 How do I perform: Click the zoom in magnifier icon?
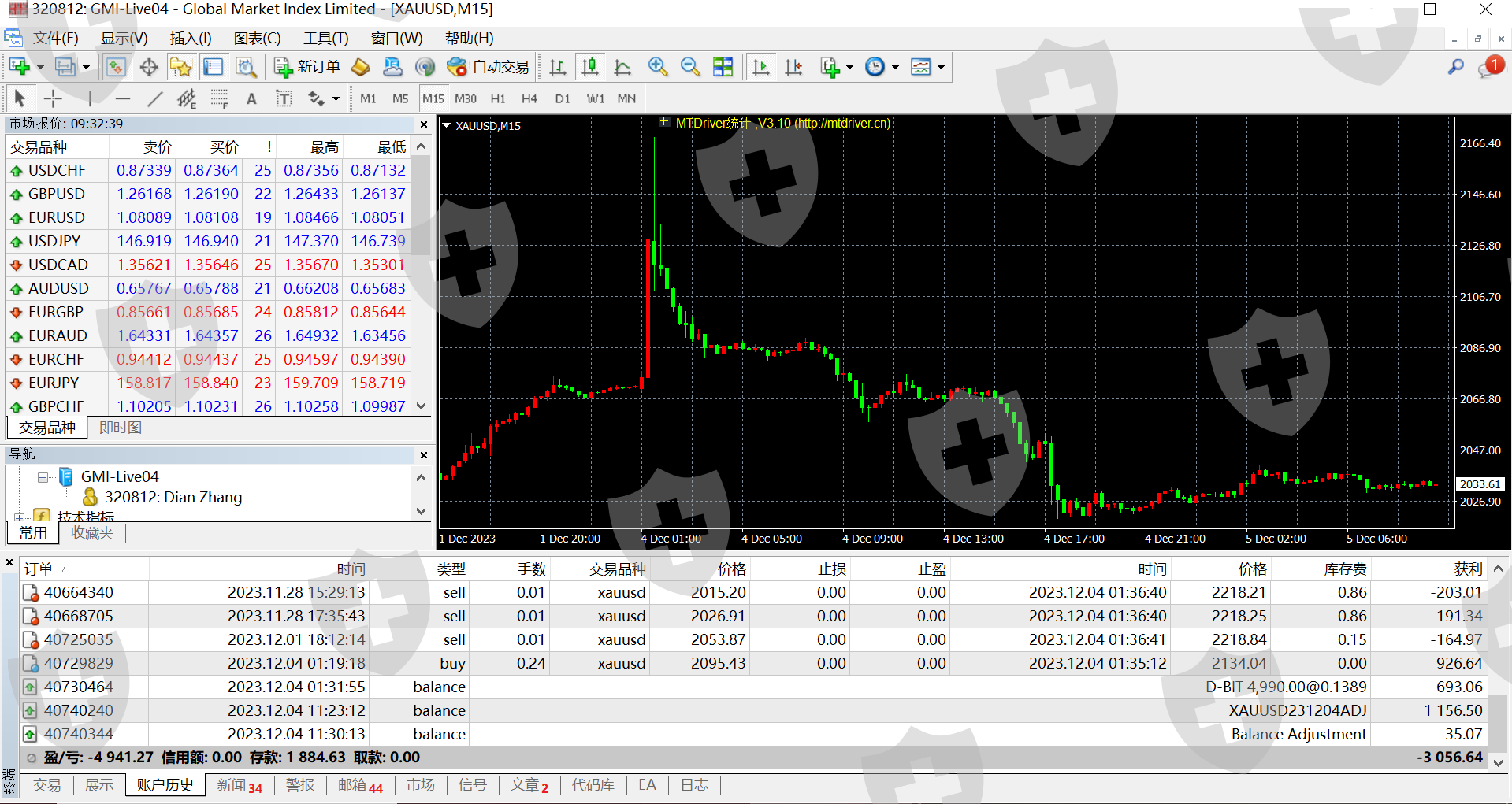(x=658, y=68)
